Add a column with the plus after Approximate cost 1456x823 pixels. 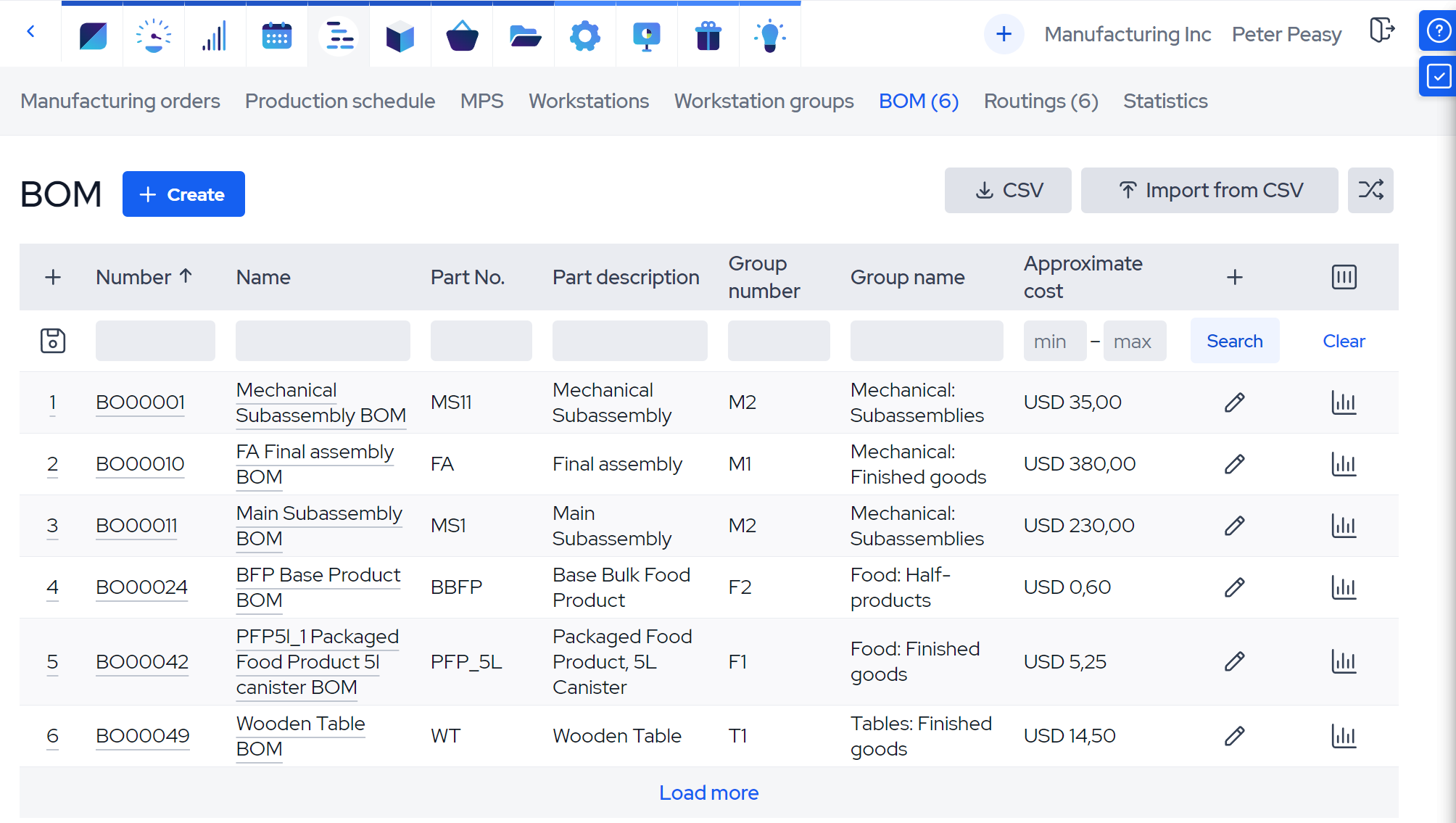[1234, 277]
